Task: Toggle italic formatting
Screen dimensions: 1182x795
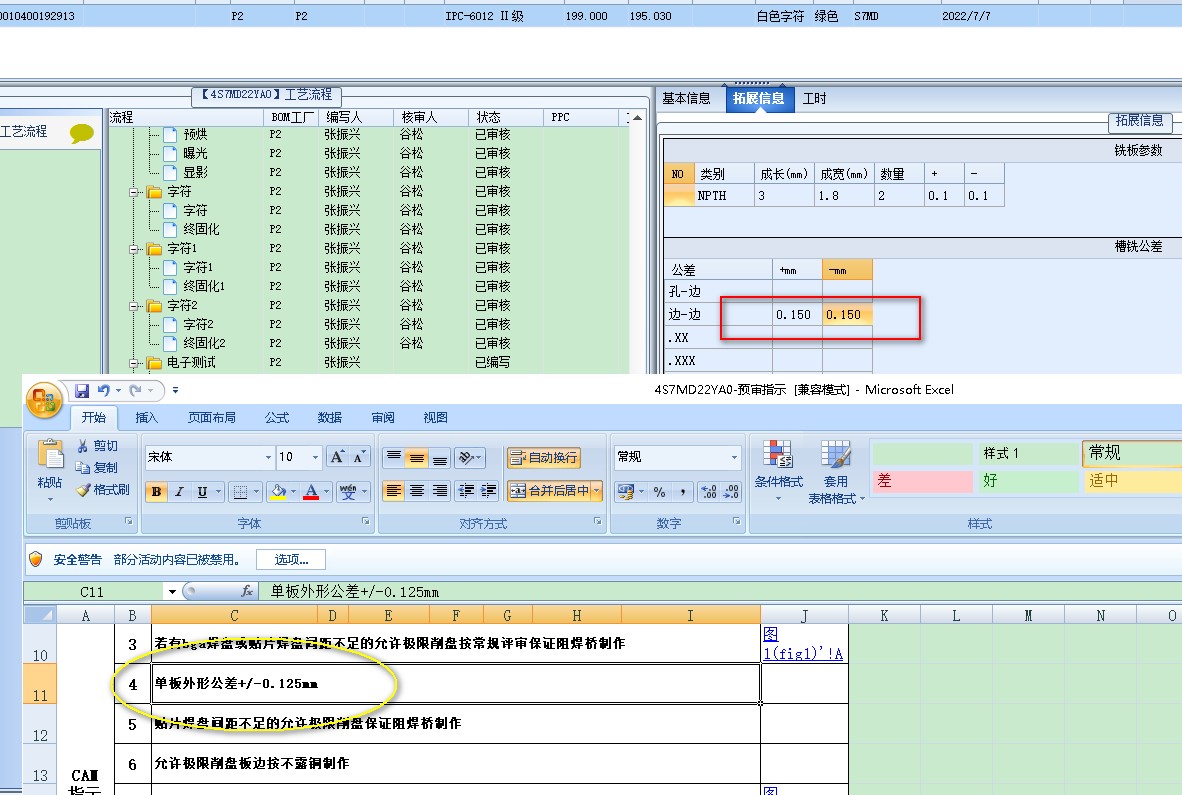Action: tap(179, 492)
